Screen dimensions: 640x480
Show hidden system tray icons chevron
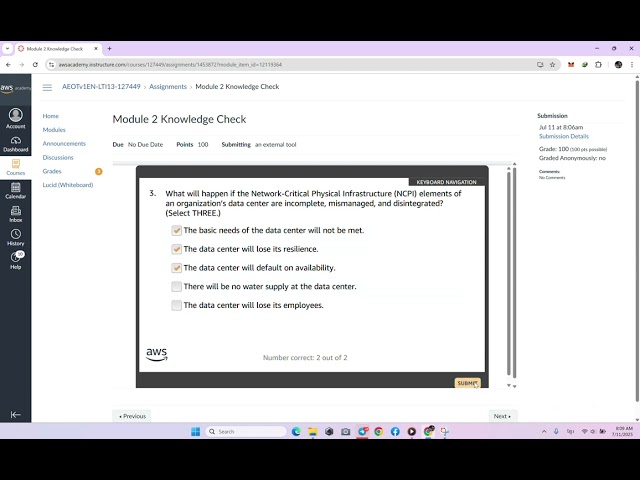click(x=544, y=431)
